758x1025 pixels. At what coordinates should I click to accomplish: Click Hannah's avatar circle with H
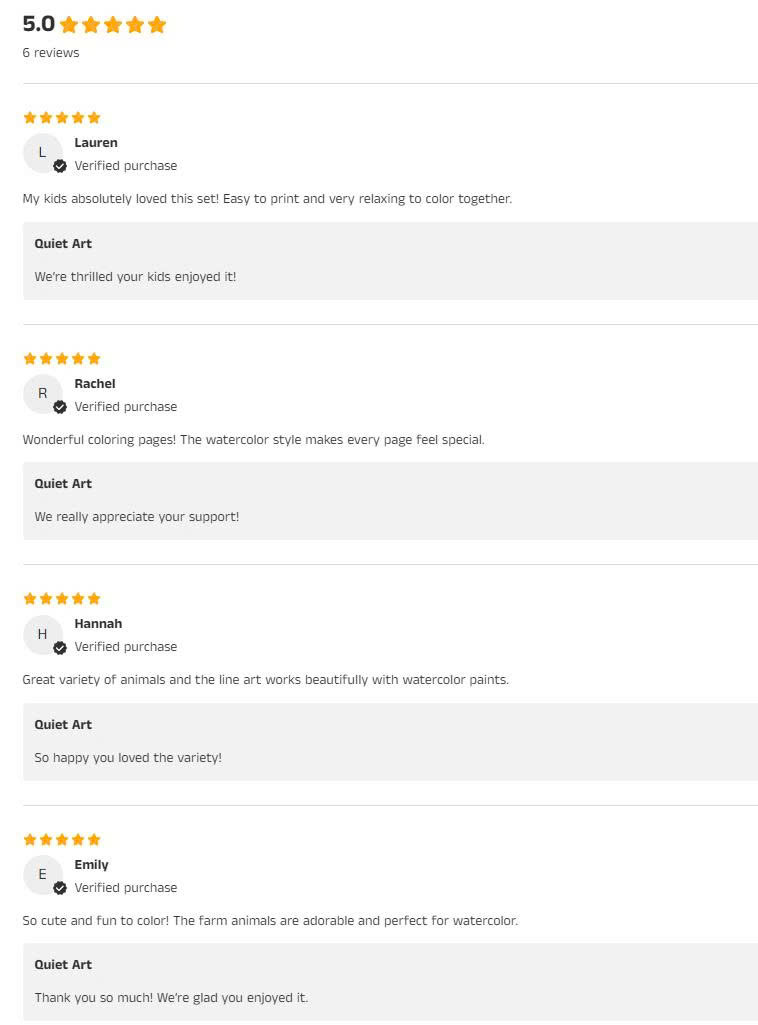click(x=41, y=634)
